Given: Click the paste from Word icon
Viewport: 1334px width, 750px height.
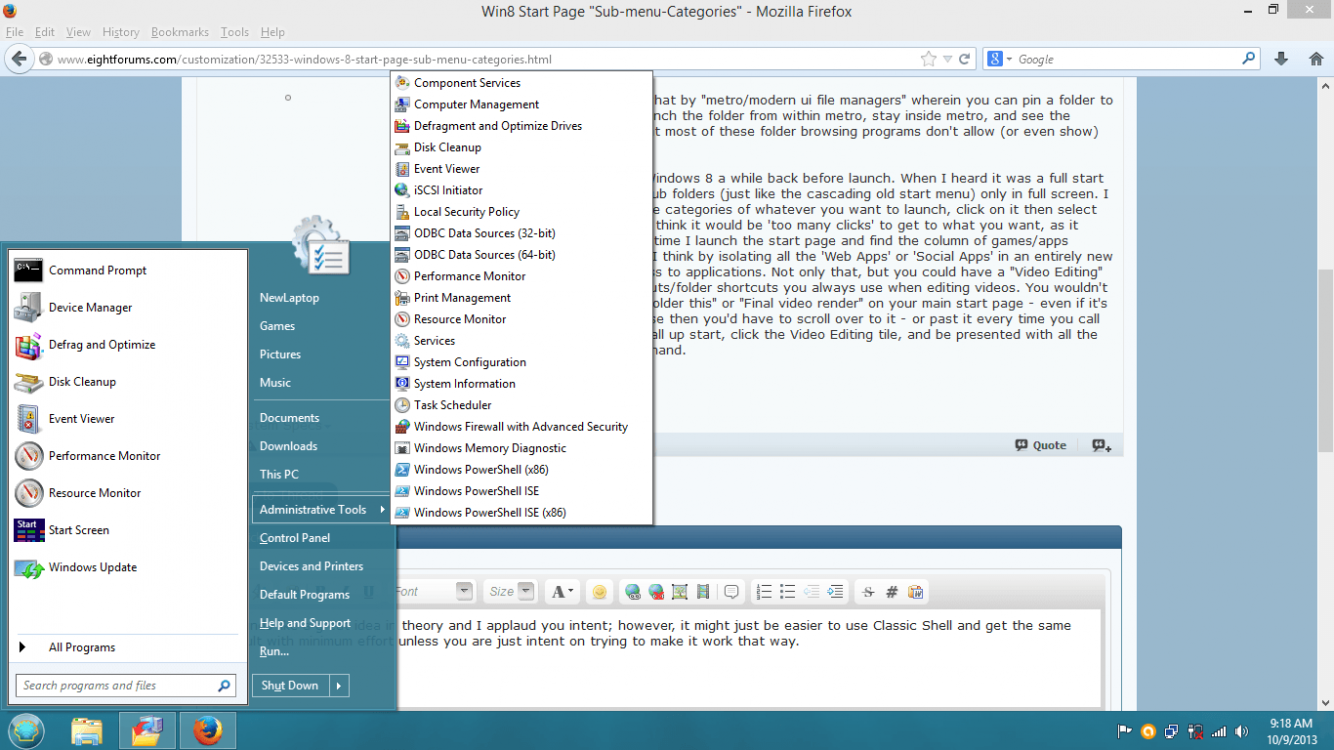Looking at the screenshot, I should click(915, 592).
